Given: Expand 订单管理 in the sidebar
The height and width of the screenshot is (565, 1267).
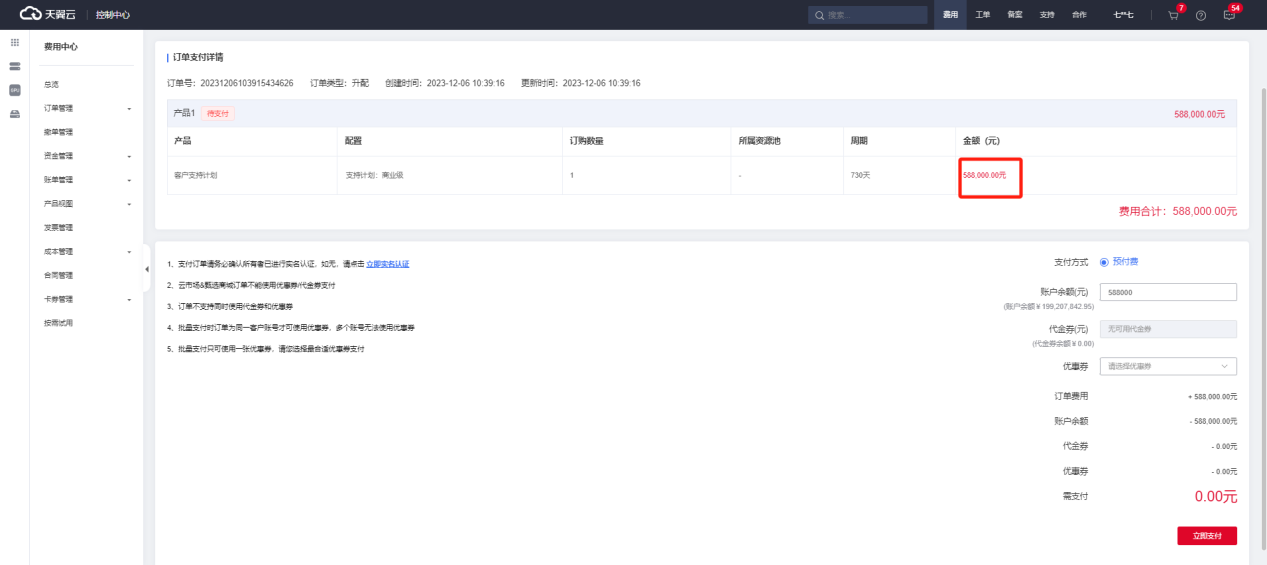Looking at the screenshot, I should (86, 108).
